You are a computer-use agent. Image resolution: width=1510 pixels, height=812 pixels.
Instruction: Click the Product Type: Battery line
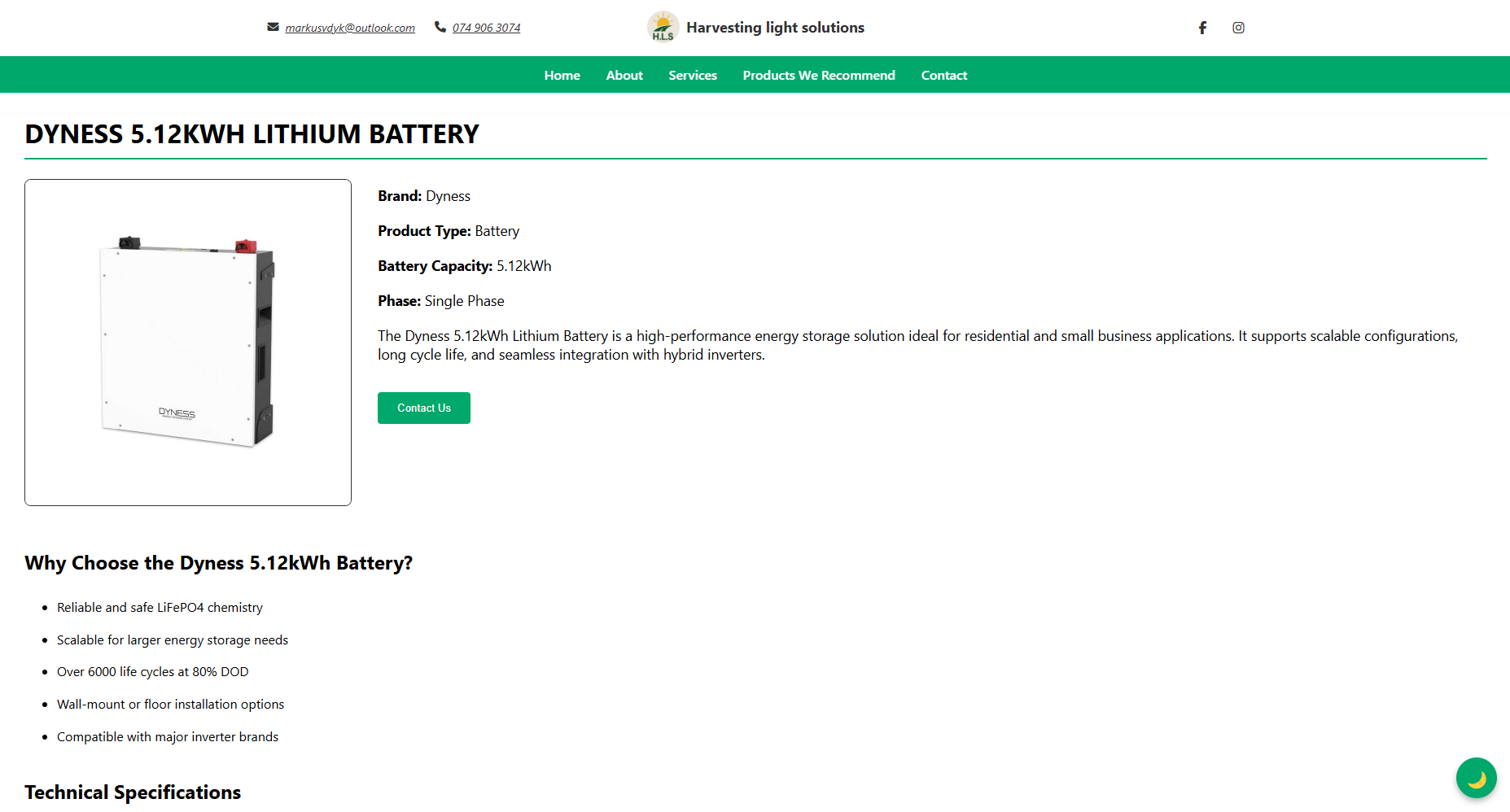[x=449, y=231]
